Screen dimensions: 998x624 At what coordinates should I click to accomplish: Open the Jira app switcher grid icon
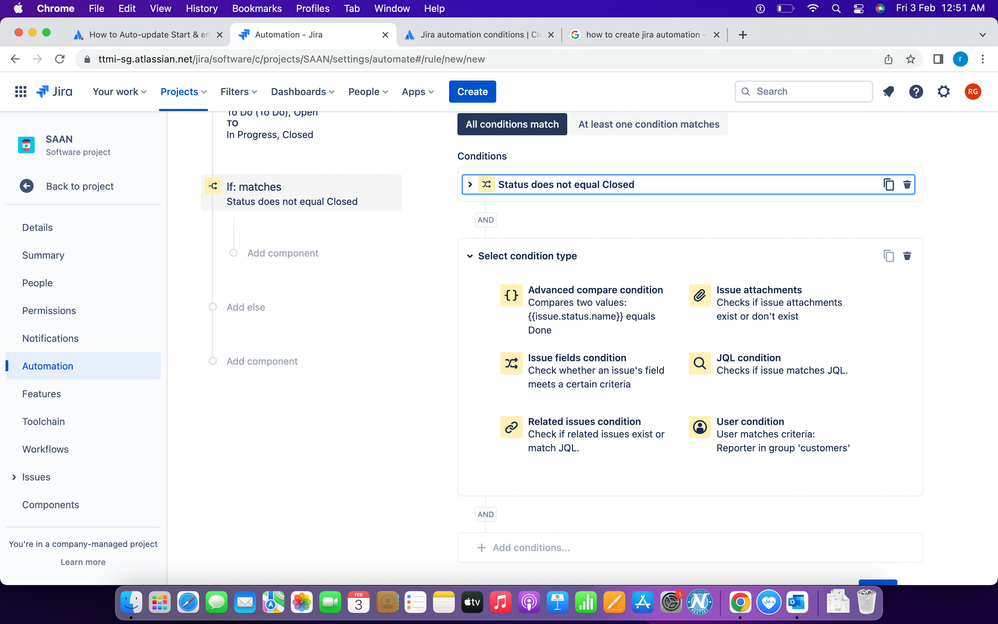pyautogui.click(x=20, y=92)
